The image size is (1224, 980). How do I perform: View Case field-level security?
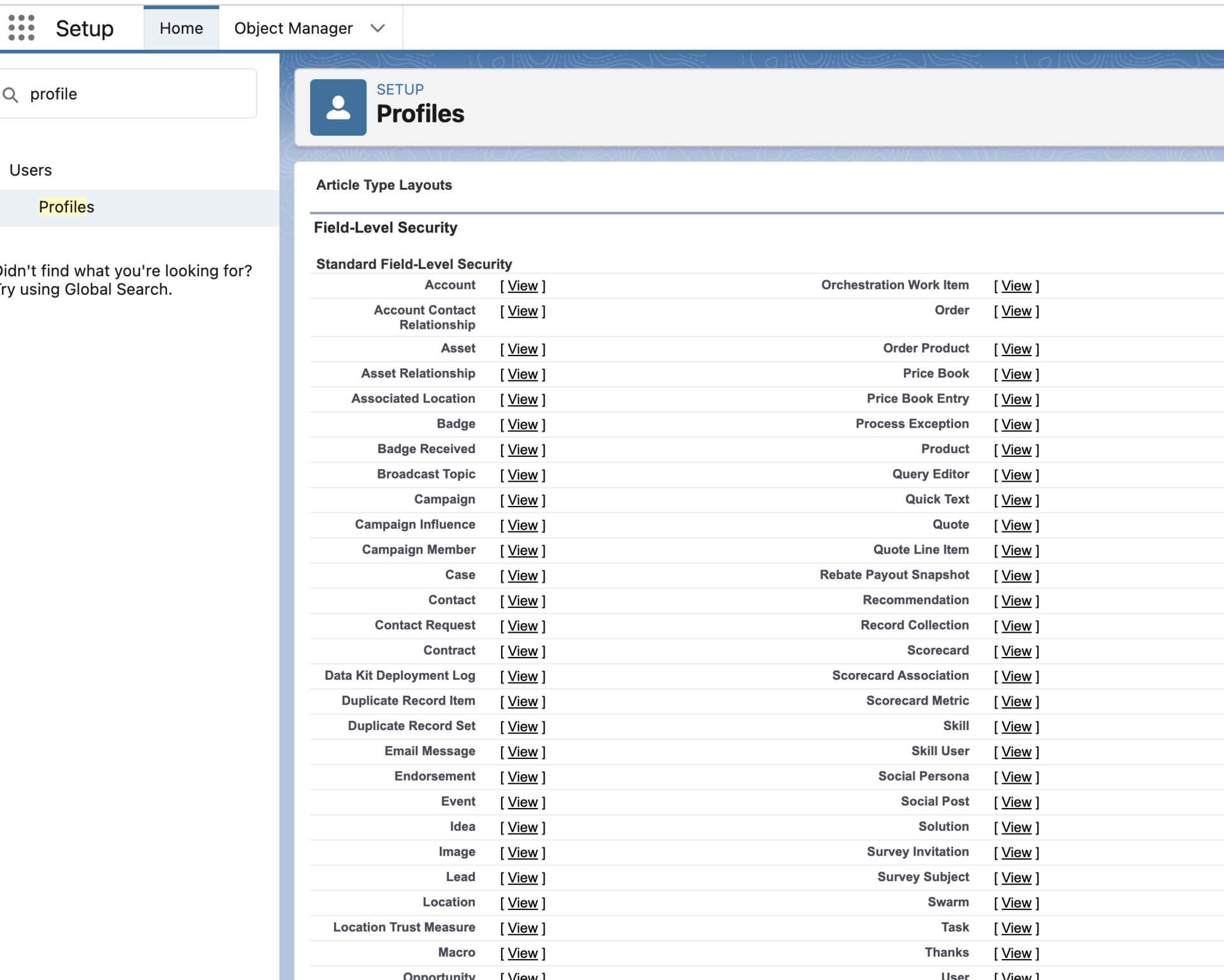[x=521, y=575]
